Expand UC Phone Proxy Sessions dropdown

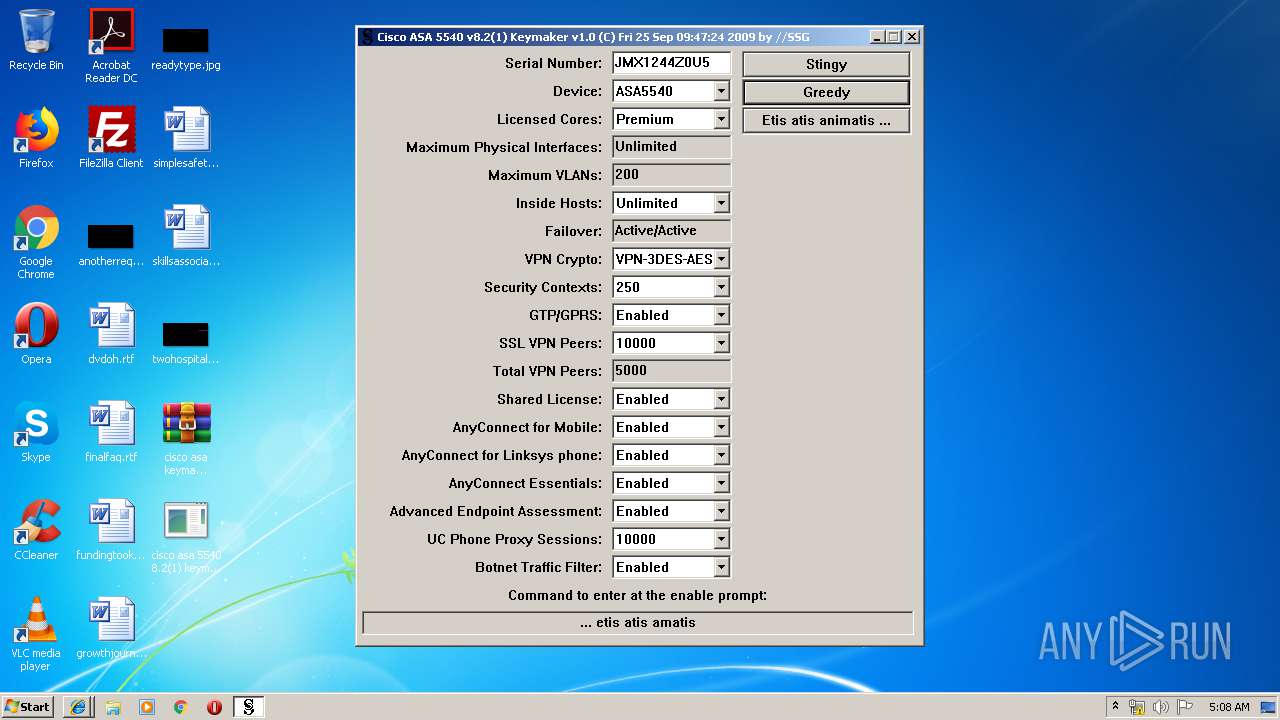(x=721, y=539)
